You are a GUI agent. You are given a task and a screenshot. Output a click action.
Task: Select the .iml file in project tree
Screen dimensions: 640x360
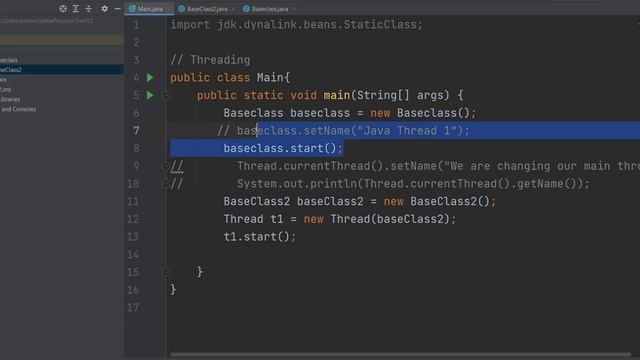tap(6, 89)
